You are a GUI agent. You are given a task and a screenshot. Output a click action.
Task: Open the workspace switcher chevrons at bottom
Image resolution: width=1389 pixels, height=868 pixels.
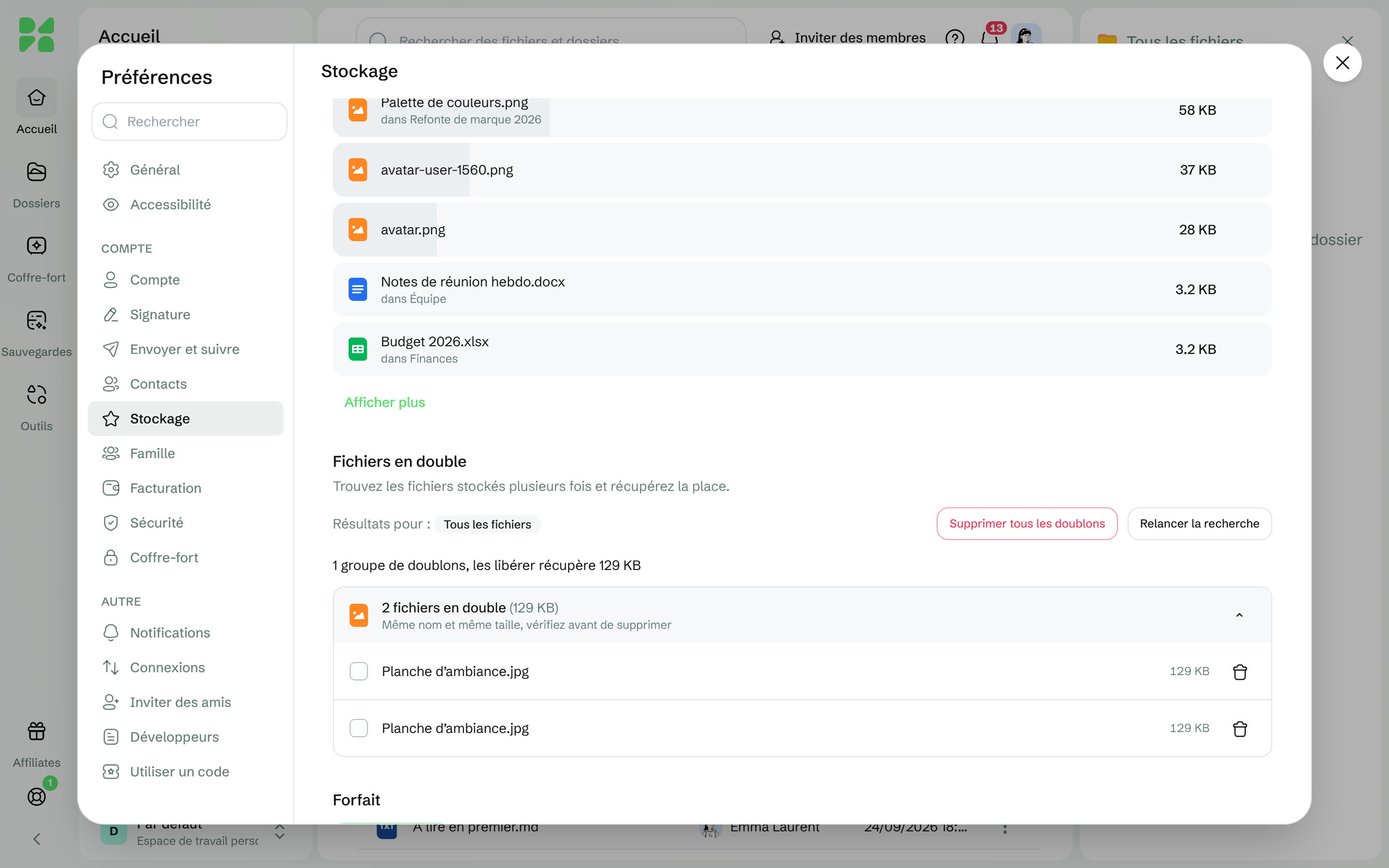pos(280,832)
